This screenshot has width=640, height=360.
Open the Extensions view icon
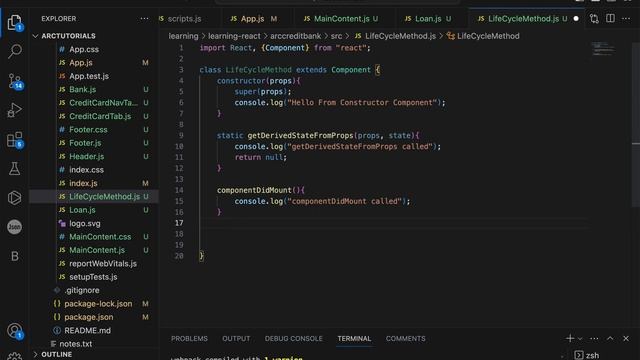point(15,140)
